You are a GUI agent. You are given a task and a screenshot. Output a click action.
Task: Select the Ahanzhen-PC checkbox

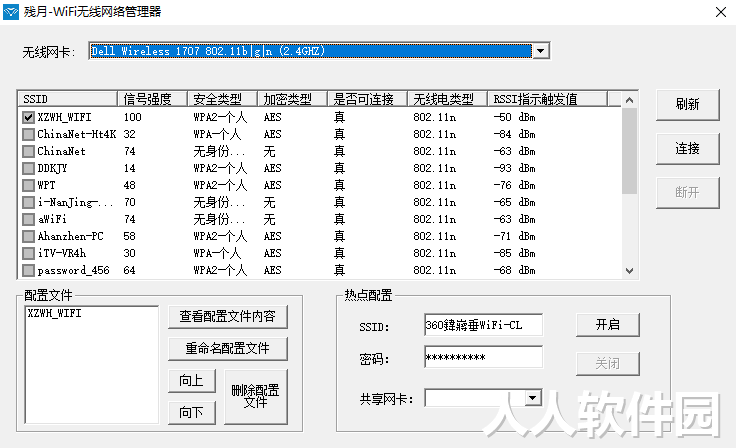tap(28, 236)
